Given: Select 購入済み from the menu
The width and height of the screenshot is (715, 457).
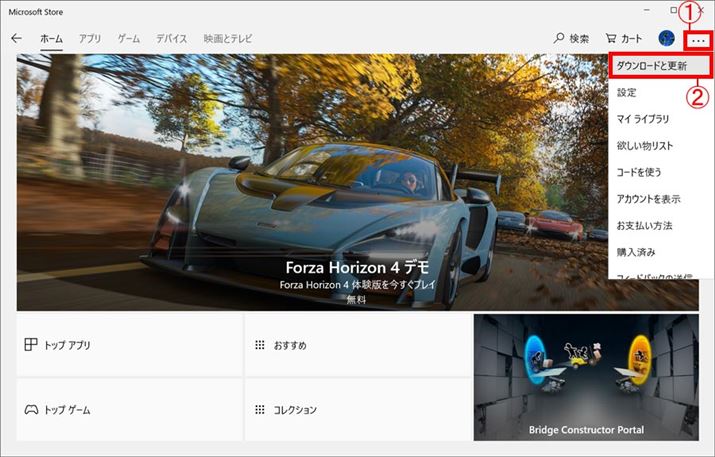Looking at the screenshot, I should 661,252.
